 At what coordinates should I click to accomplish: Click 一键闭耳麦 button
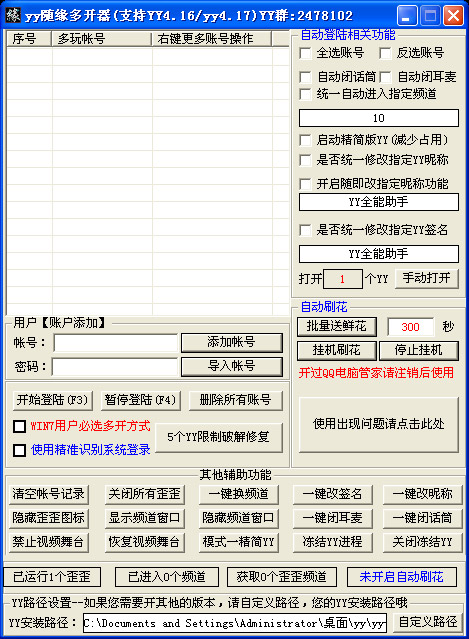coord(332,518)
